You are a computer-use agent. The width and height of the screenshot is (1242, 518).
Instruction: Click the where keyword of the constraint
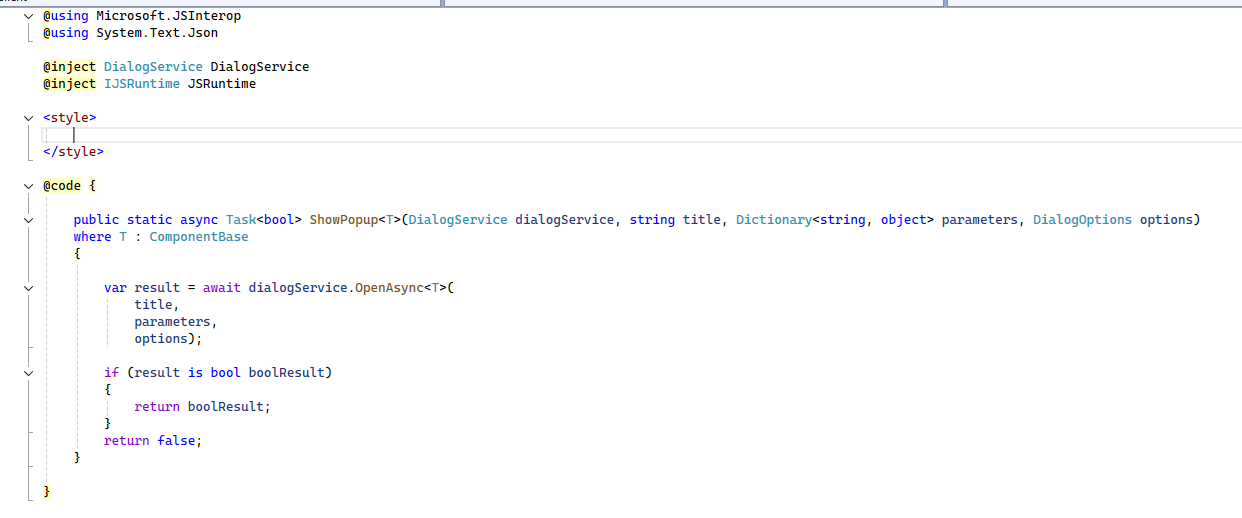click(x=92, y=237)
